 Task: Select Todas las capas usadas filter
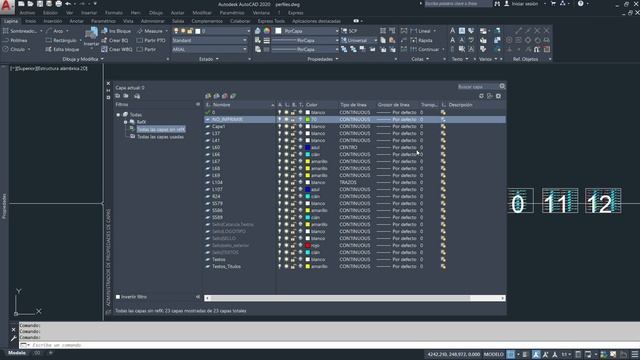click(160, 137)
